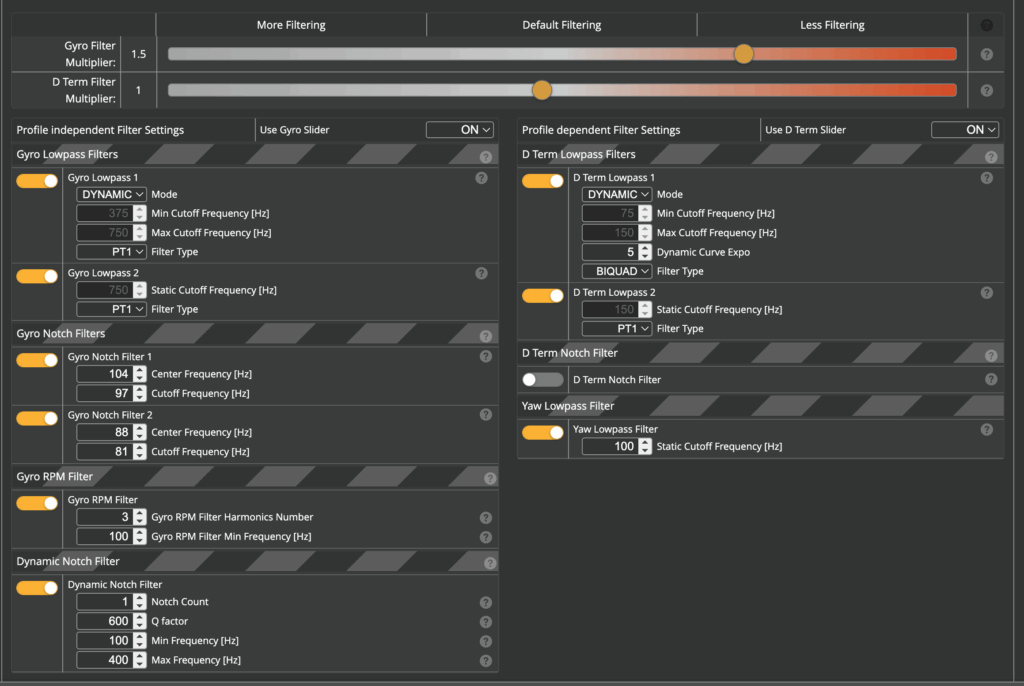Open Gyro Lowpass 2 Filter Type dropdown

coord(111,309)
